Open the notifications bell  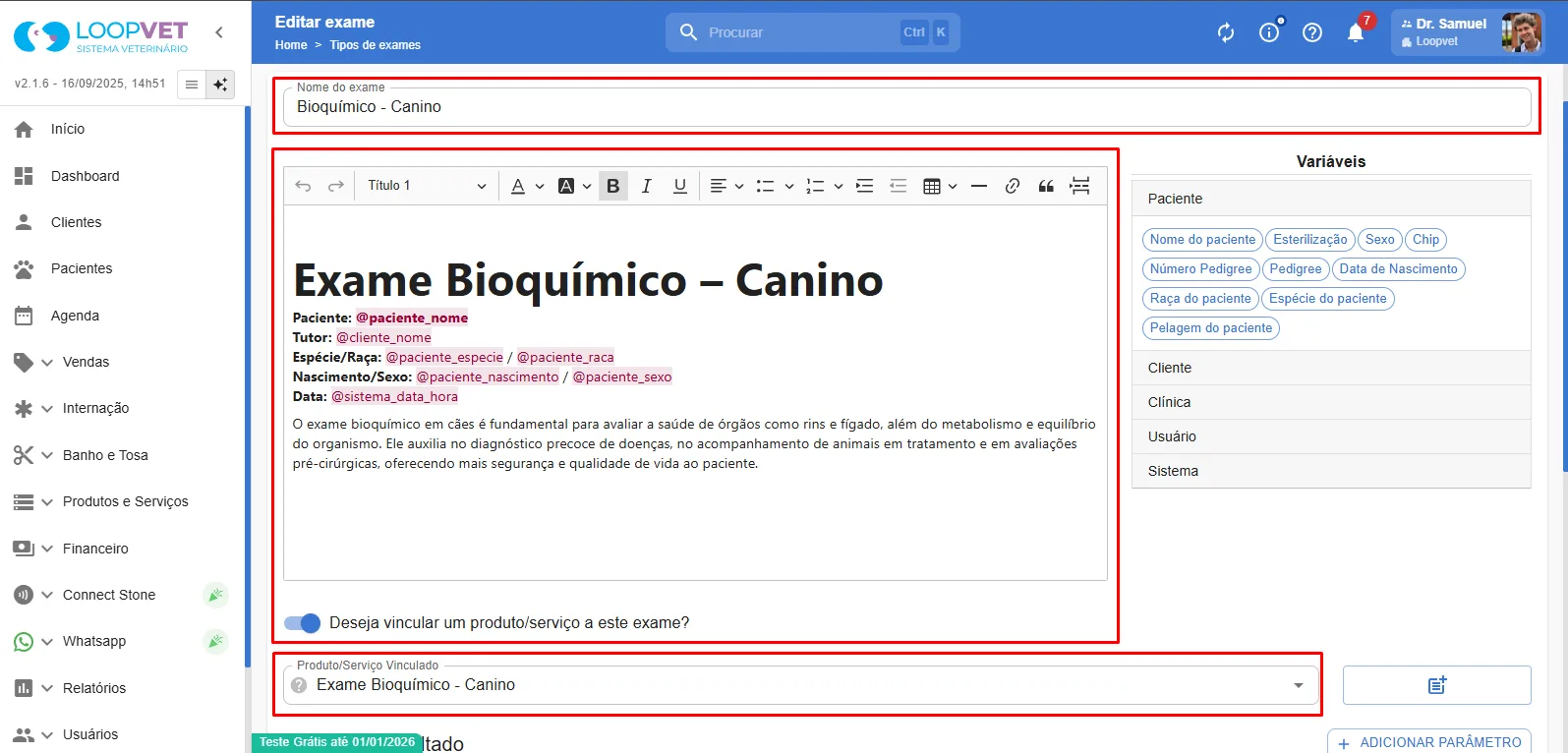(x=1356, y=32)
